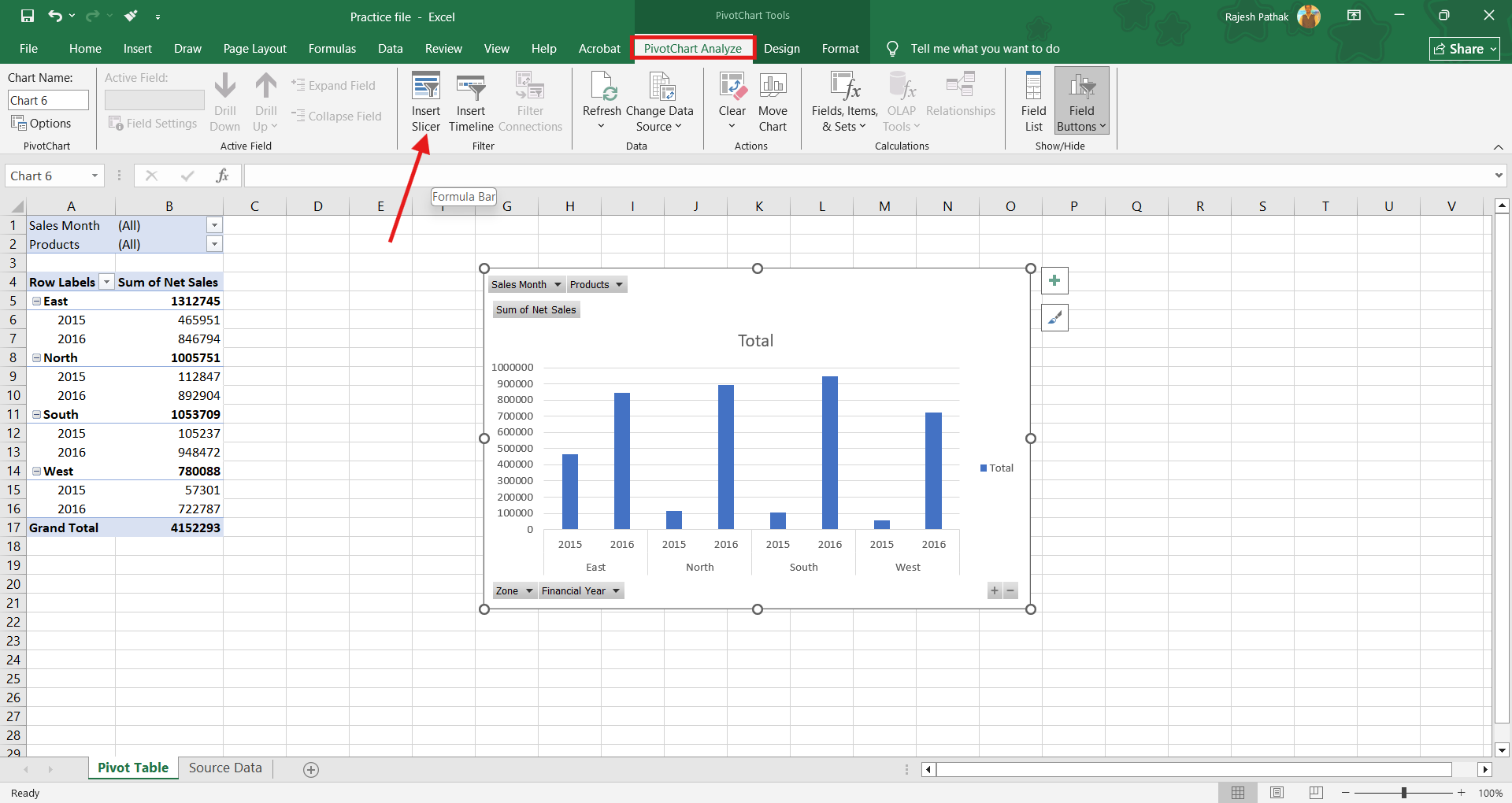1512x803 pixels.
Task: Switch to Page Layout view in status bar
Action: (x=1277, y=793)
